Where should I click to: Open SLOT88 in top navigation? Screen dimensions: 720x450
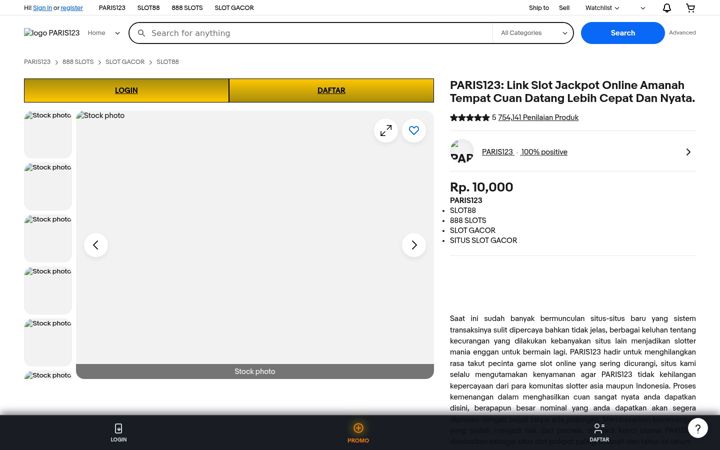[148, 8]
